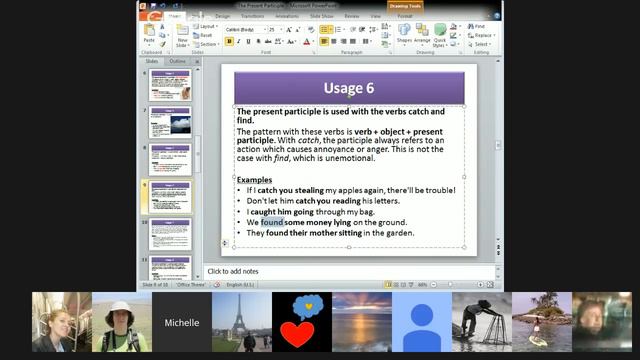The height and width of the screenshot is (360, 640).
Task: Toggle Italic formatting
Action: point(238,41)
